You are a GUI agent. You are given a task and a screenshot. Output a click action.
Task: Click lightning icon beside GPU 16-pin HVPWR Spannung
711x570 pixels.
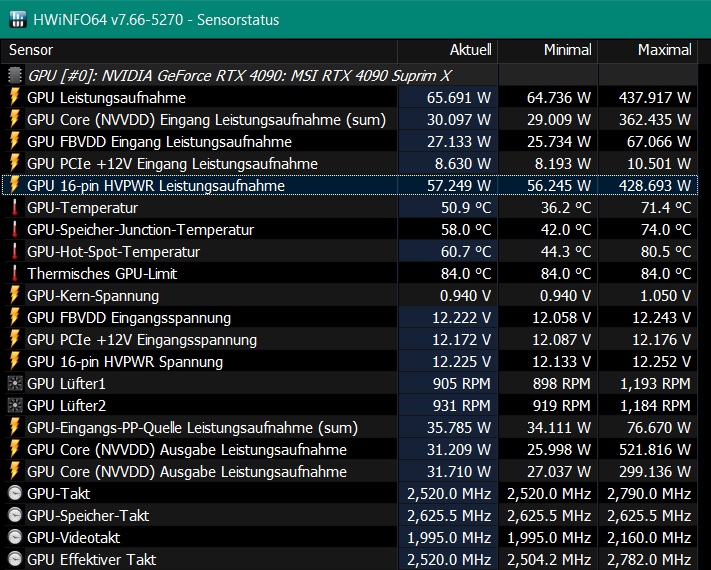coord(15,361)
